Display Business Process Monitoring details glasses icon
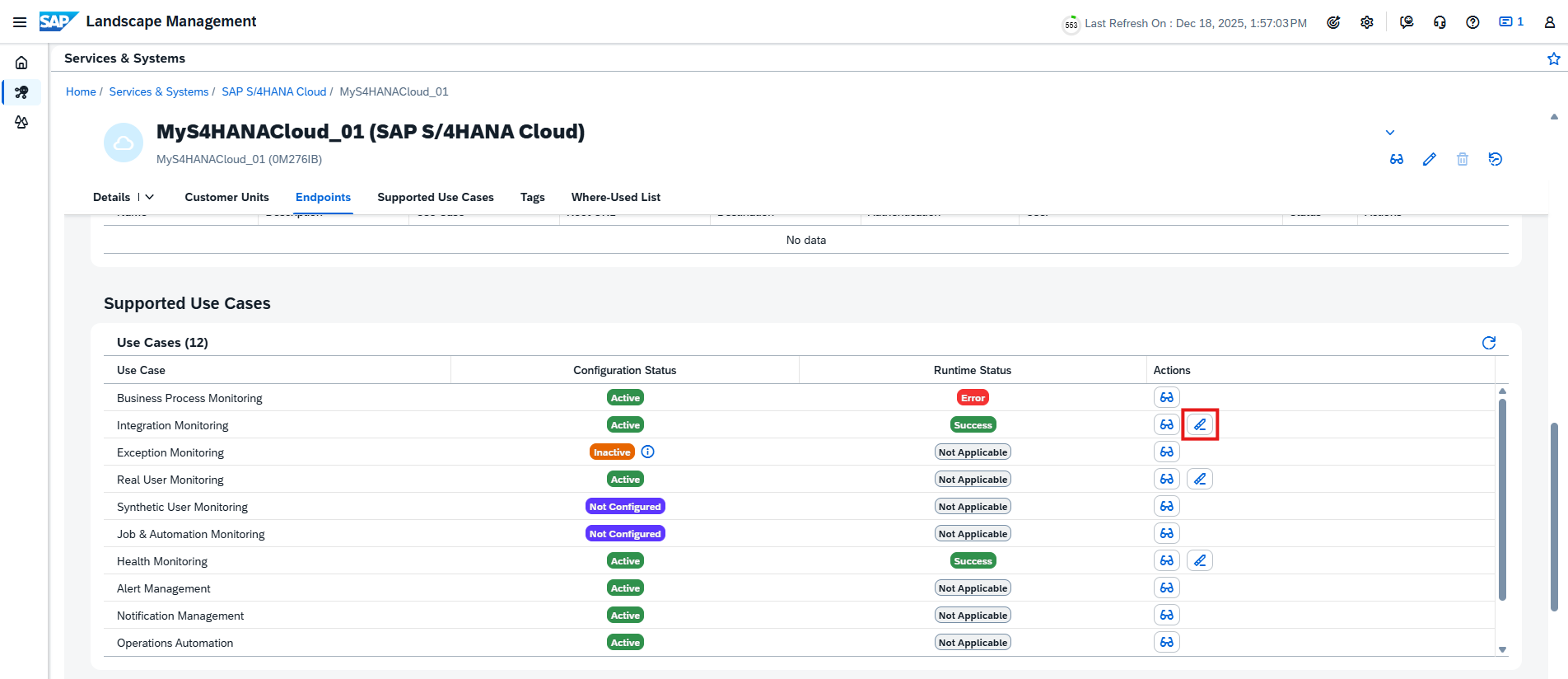This screenshot has width=1568, height=679. pyautogui.click(x=1166, y=398)
